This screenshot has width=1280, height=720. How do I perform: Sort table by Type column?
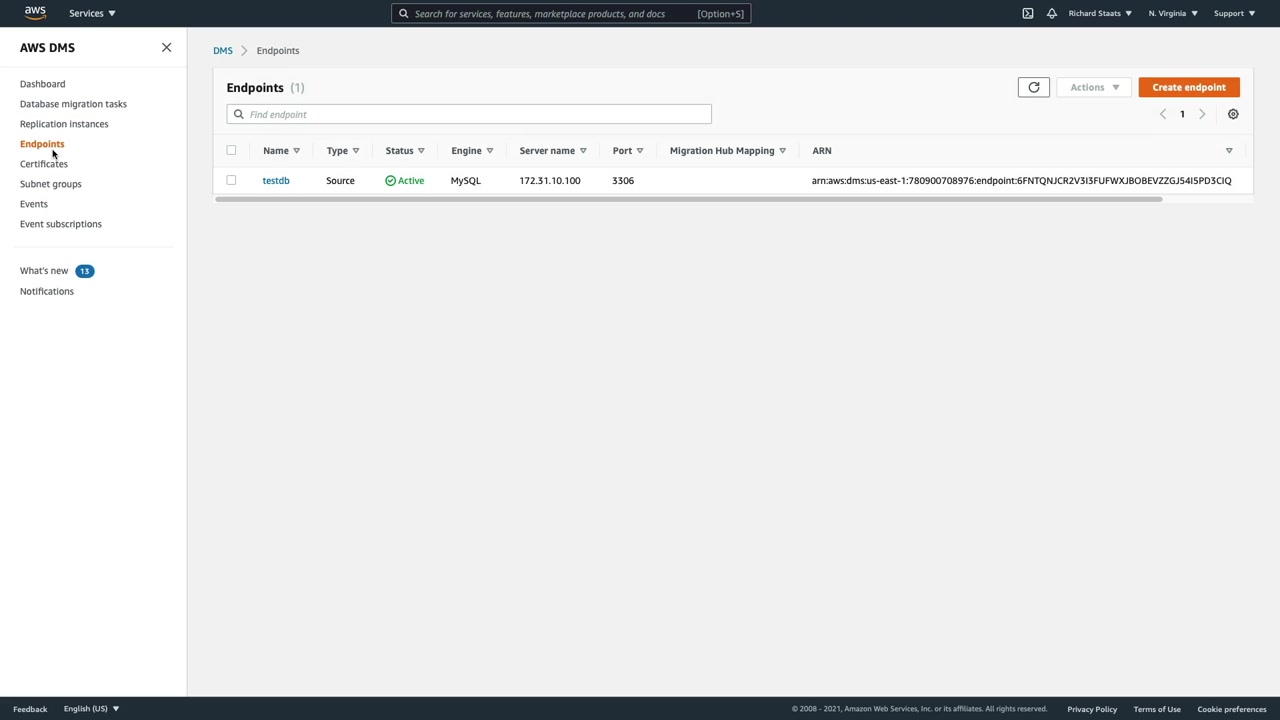tap(343, 150)
